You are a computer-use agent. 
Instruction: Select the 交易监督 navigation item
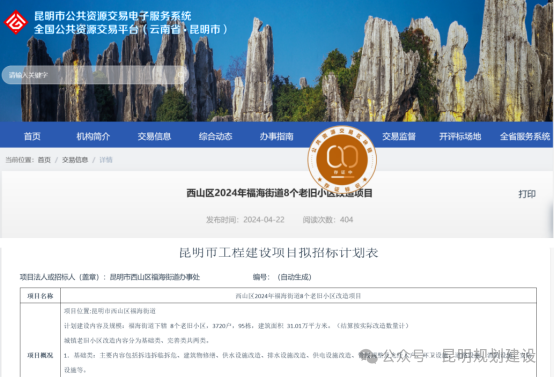[x=399, y=136]
